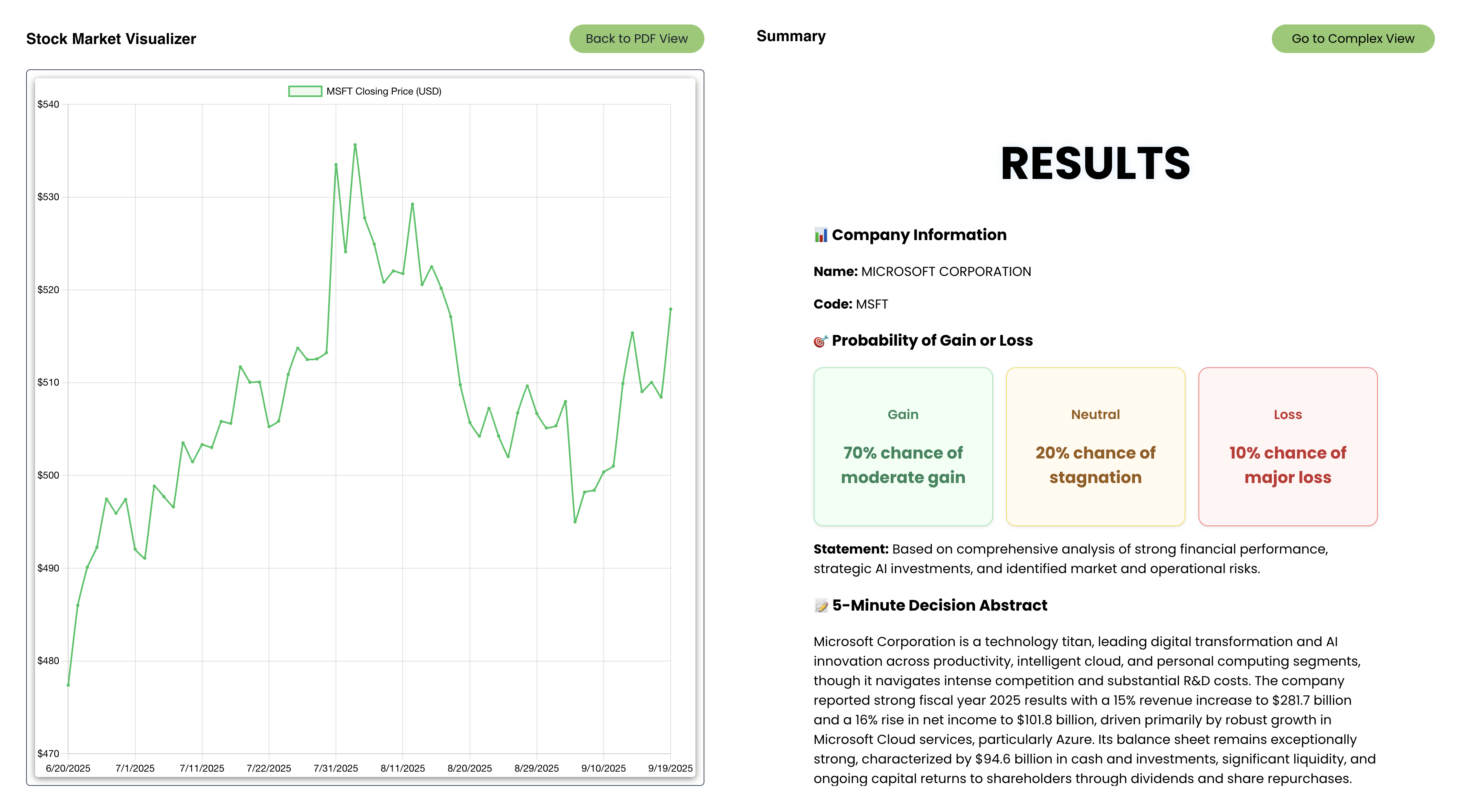The width and height of the screenshot is (1461, 812).
Task: Select the Loss probability card
Action: tap(1287, 446)
